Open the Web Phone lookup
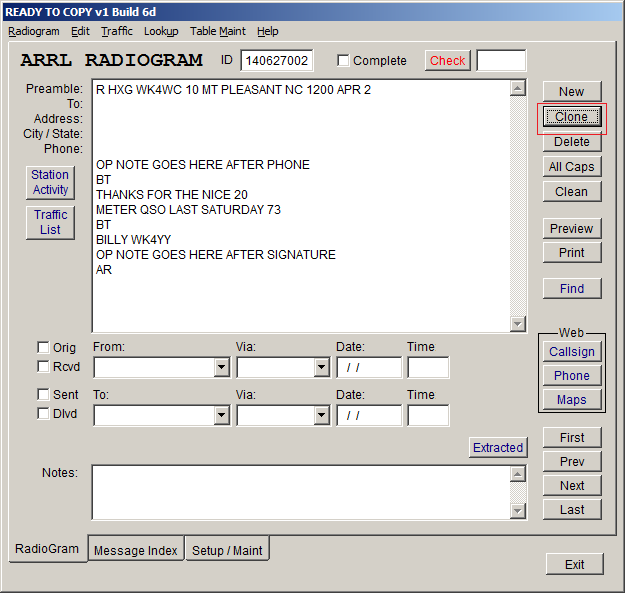This screenshot has height=593, width=625. (x=572, y=375)
